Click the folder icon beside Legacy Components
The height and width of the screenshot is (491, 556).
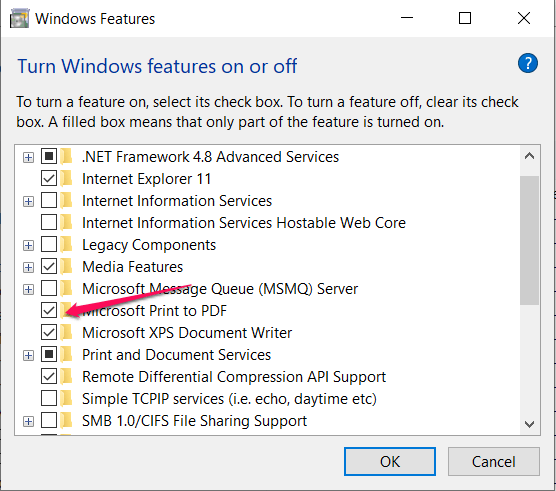(x=66, y=245)
